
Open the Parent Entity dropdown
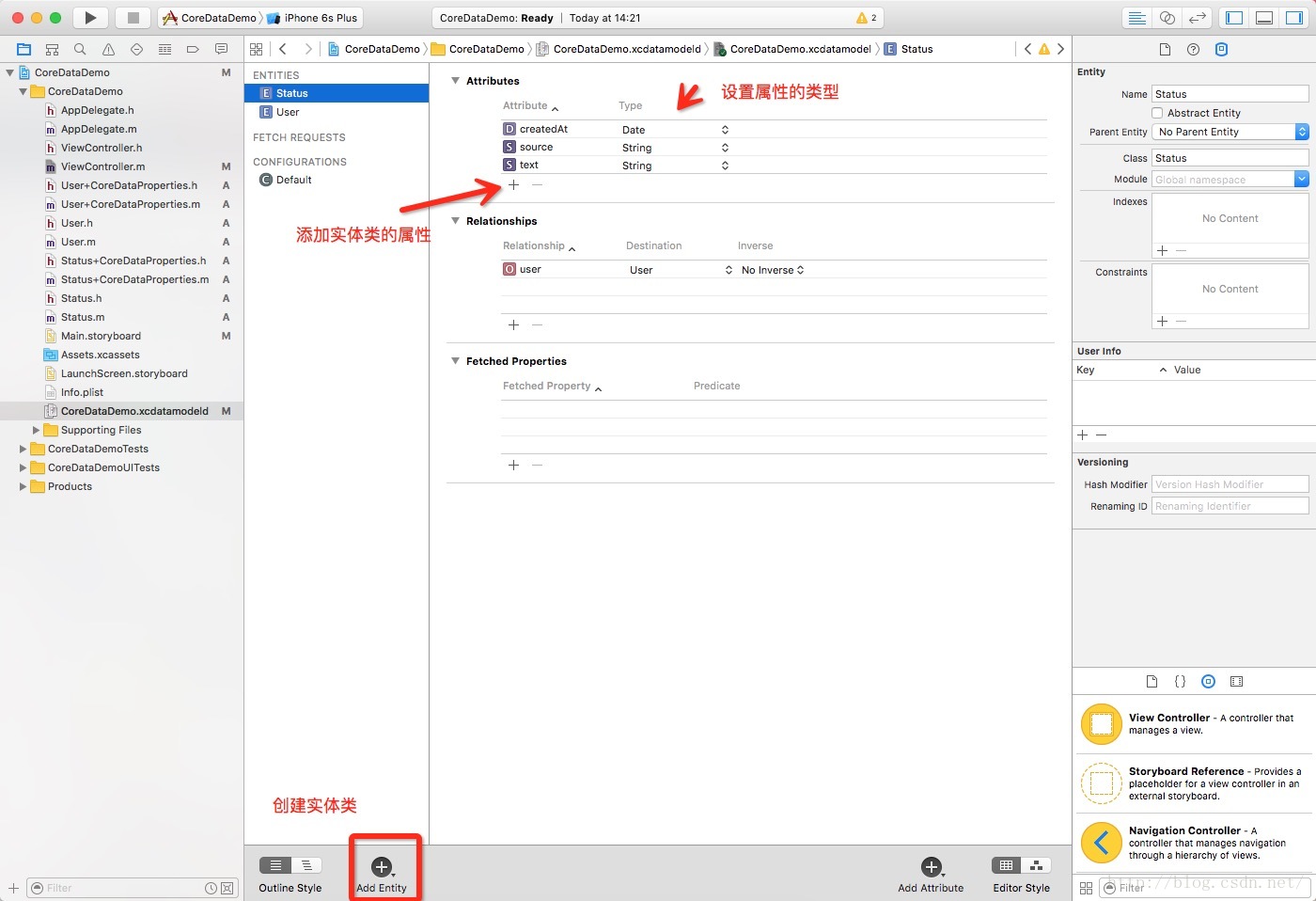(1230, 132)
